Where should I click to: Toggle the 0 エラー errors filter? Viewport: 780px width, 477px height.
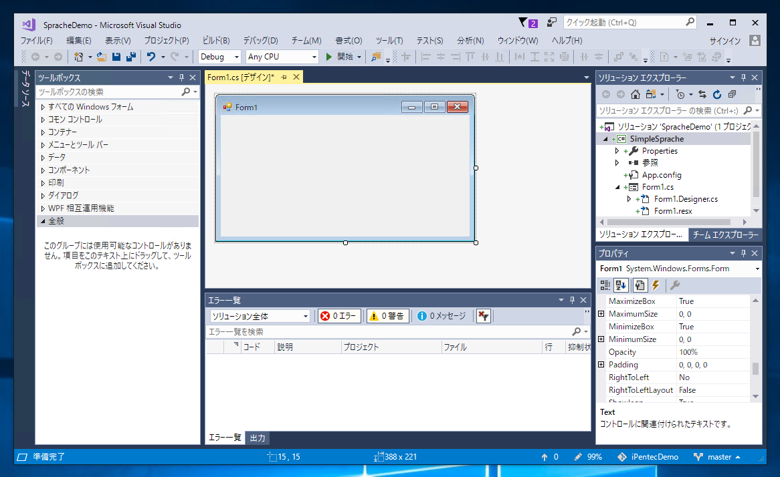tap(339, 316)
